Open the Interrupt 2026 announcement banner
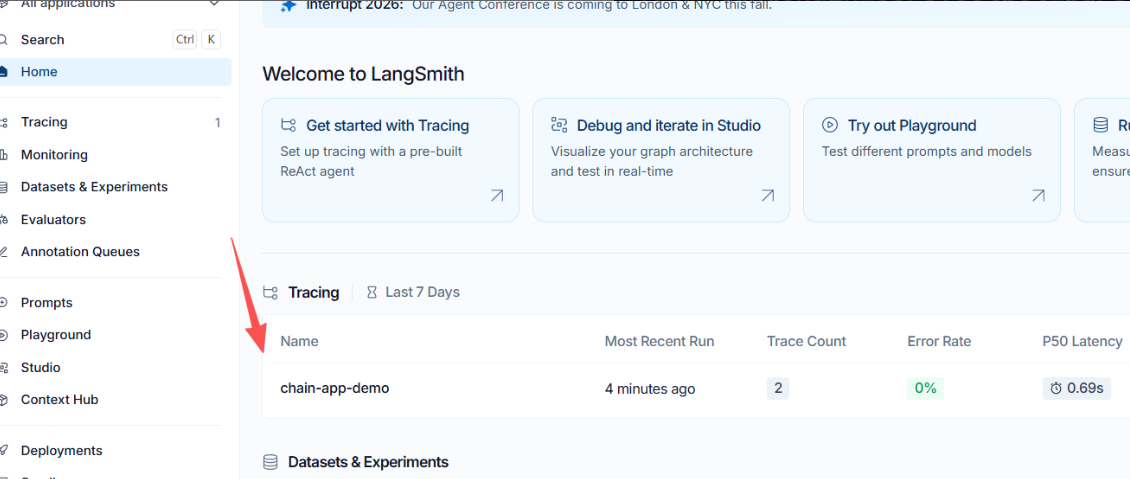Viewport: 1130px width, 479px height. point(696,14)
